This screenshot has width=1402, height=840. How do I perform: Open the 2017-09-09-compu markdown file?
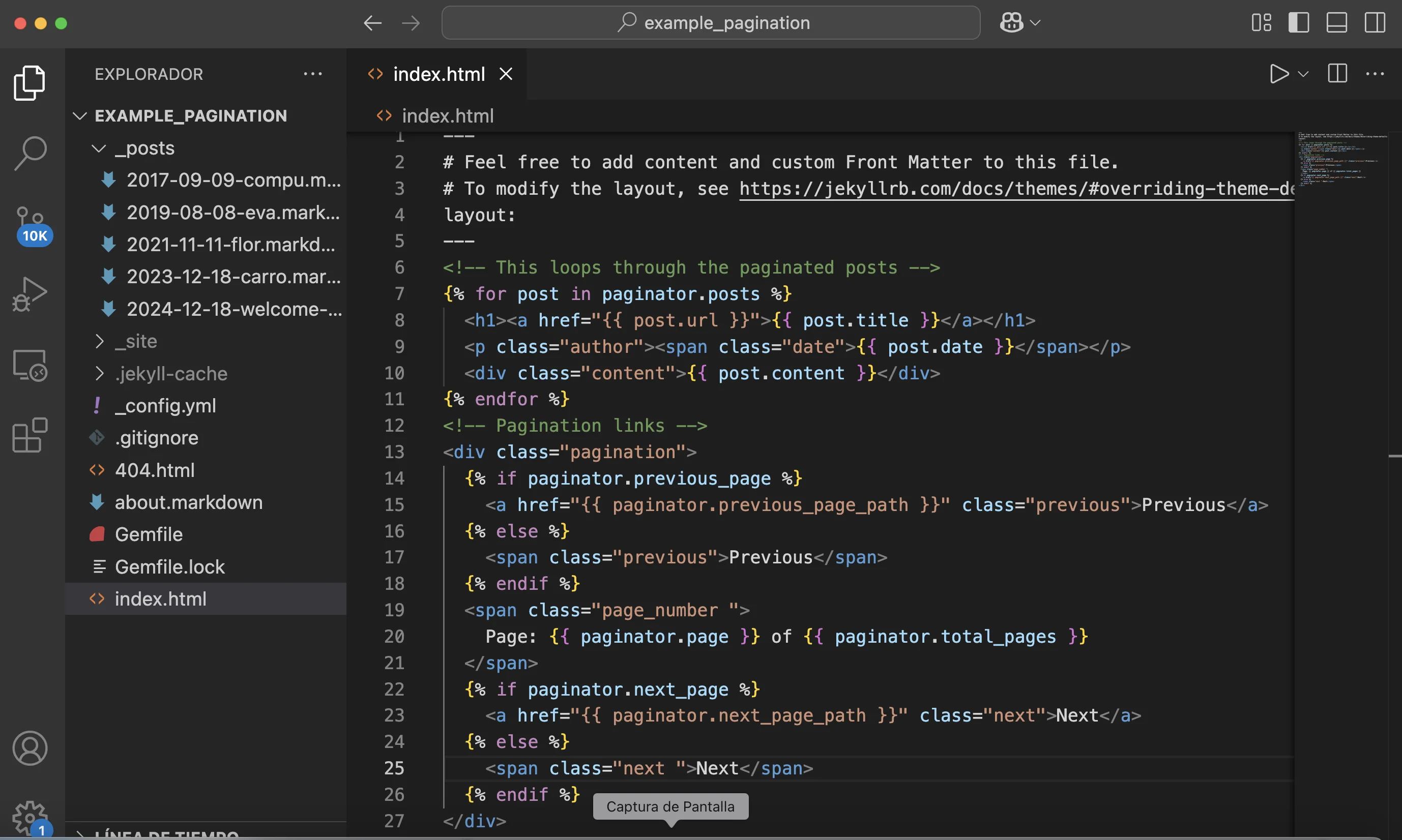coord(206,180)
